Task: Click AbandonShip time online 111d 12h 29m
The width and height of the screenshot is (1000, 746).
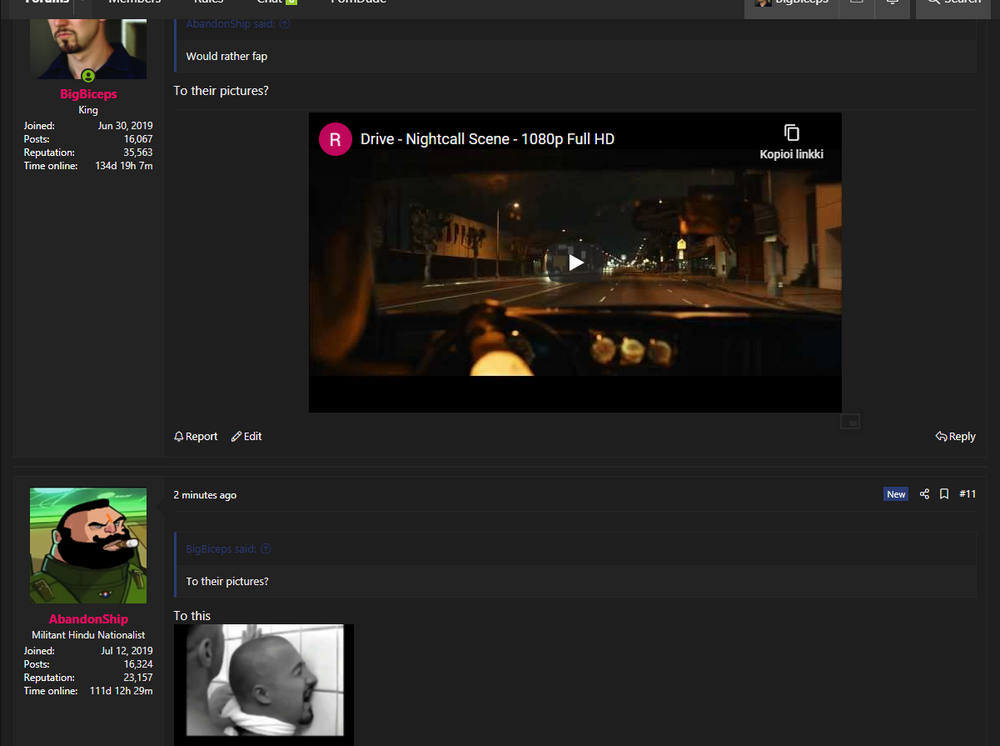Action: [x=121, y=691]
